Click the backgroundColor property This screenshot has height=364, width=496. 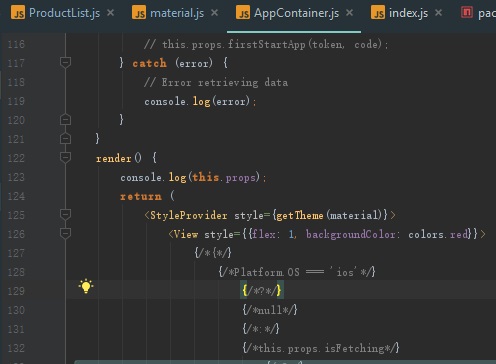point(351,234)
